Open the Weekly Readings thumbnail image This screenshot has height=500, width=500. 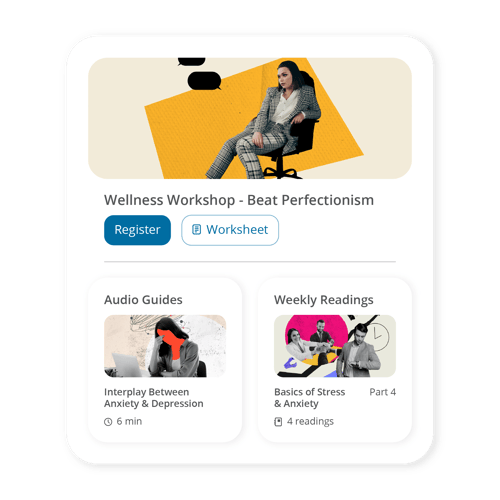click(x=335, y=346)
